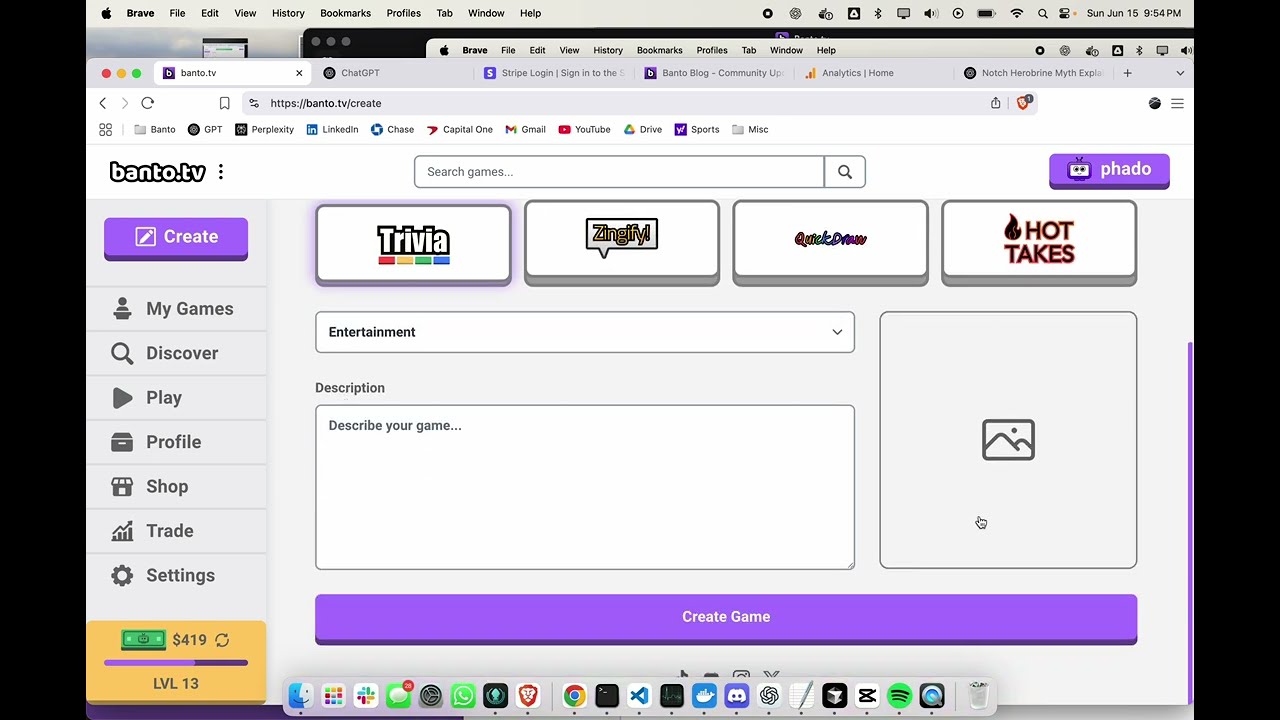Select the Hot Takes game type
1280x720 pixels.
(x=1039, y=241)
